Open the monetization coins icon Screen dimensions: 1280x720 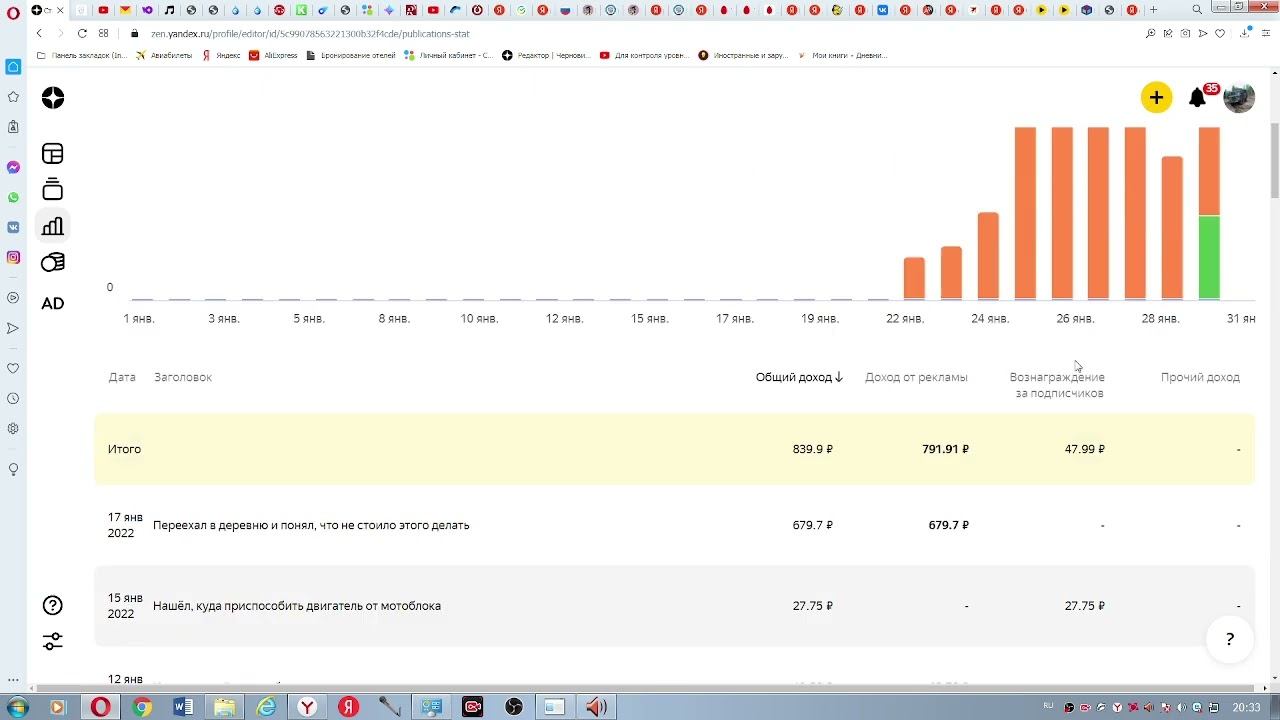tap(53, 262)
